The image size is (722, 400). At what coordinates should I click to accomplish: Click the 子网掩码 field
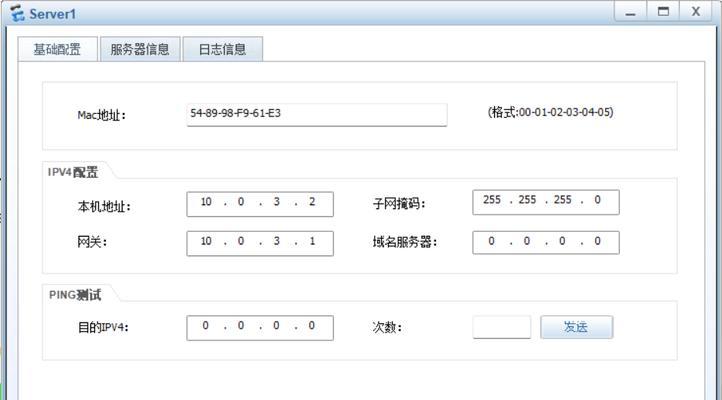[546, 202]
